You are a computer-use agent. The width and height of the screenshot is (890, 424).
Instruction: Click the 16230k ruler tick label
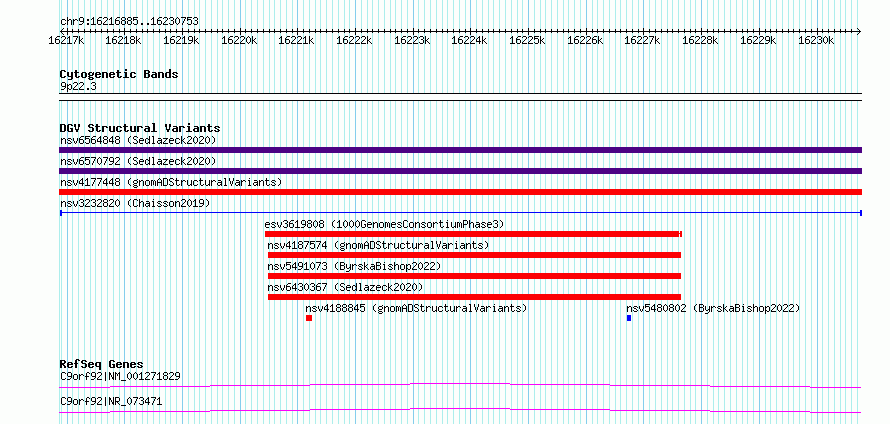point(816,41)
